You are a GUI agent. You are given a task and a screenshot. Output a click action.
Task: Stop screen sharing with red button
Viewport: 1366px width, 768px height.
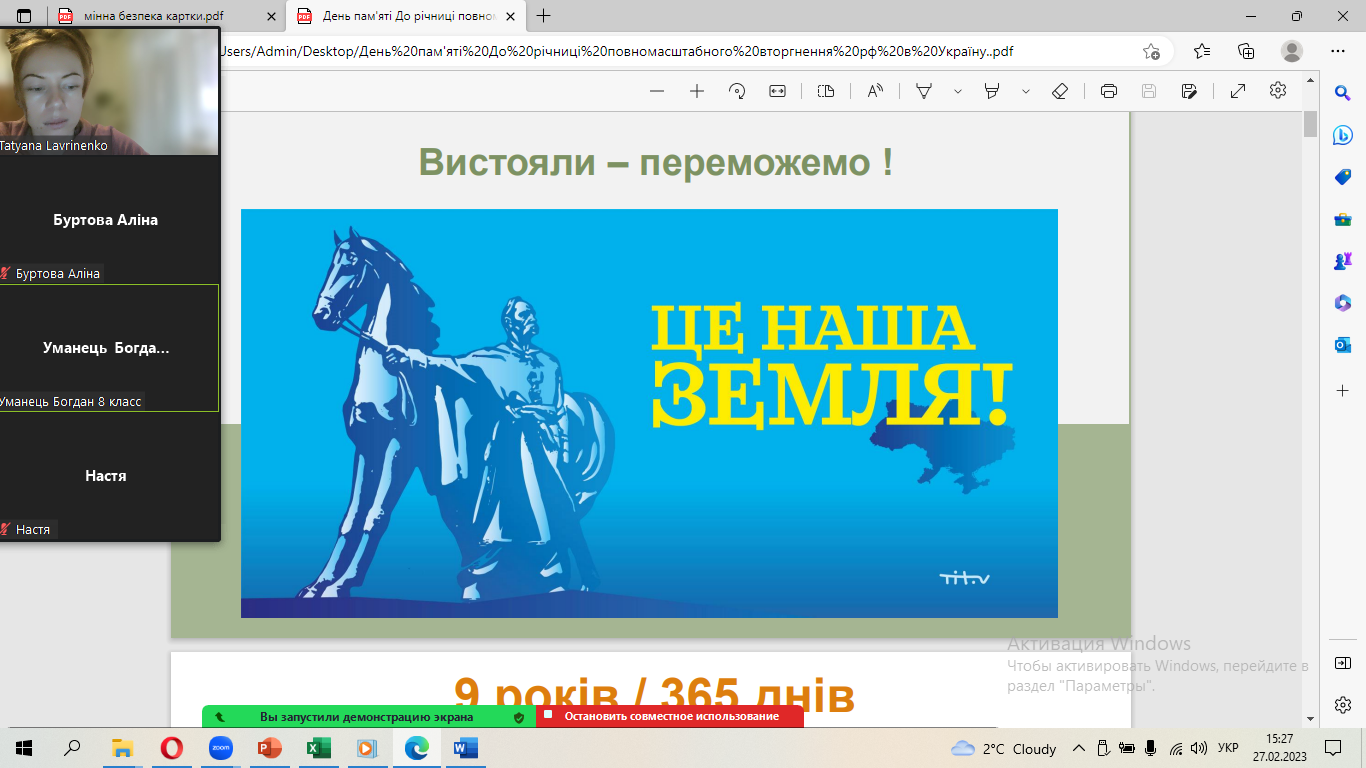click(x=670, y=716)
